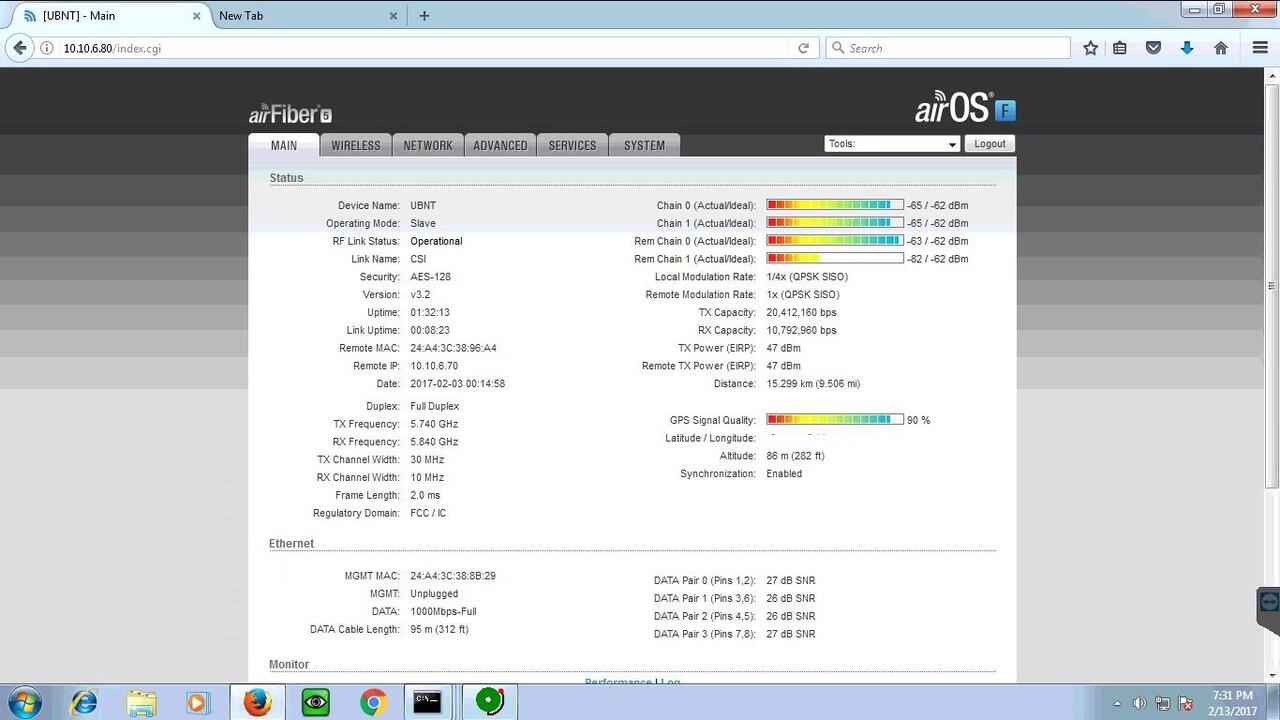1280x720 pixels.
Task: Open Windows Explorer folder on taskbar
Action: (141, 703)
